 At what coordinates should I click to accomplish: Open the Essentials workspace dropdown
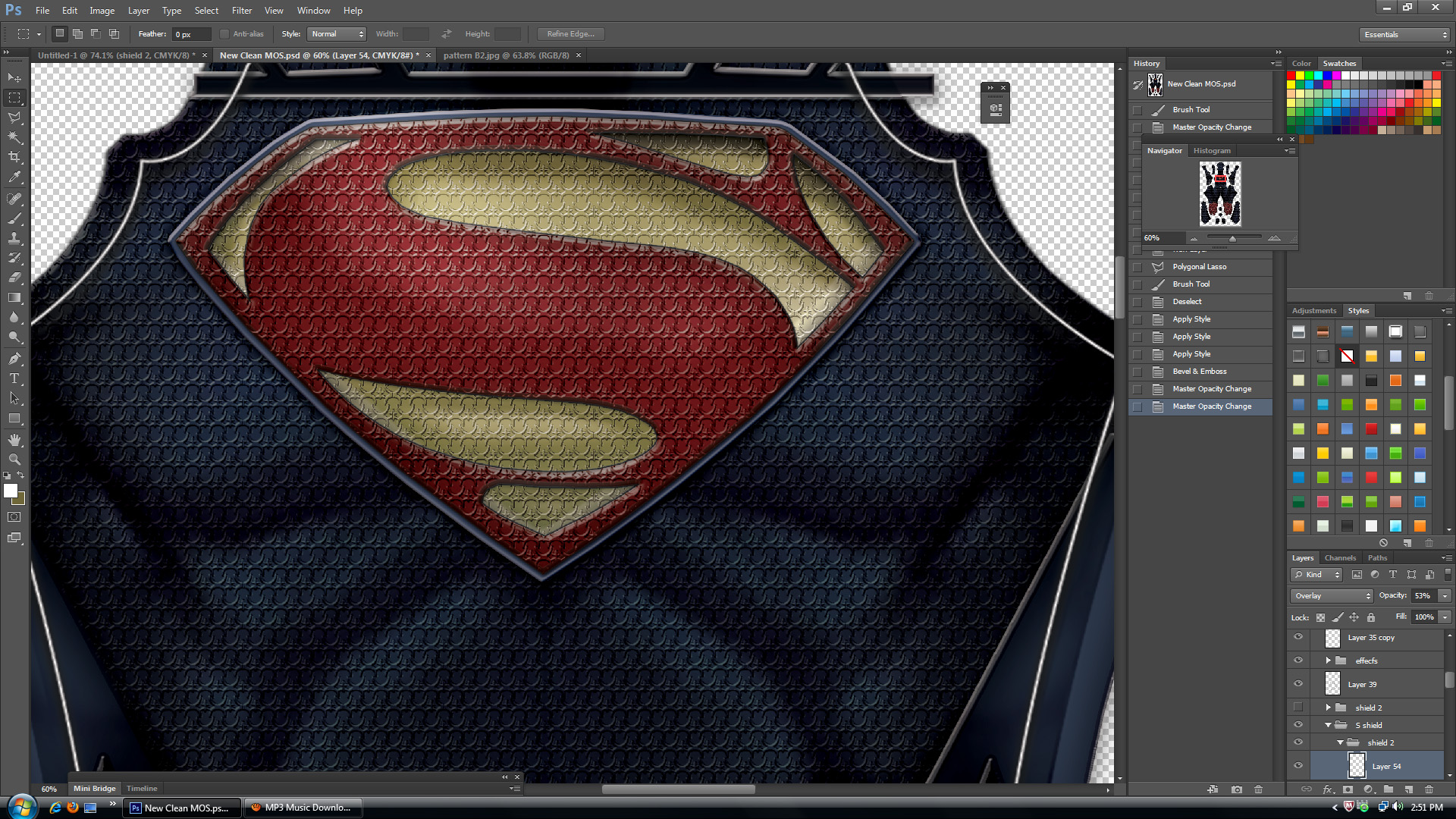(x=1404, y=35)
